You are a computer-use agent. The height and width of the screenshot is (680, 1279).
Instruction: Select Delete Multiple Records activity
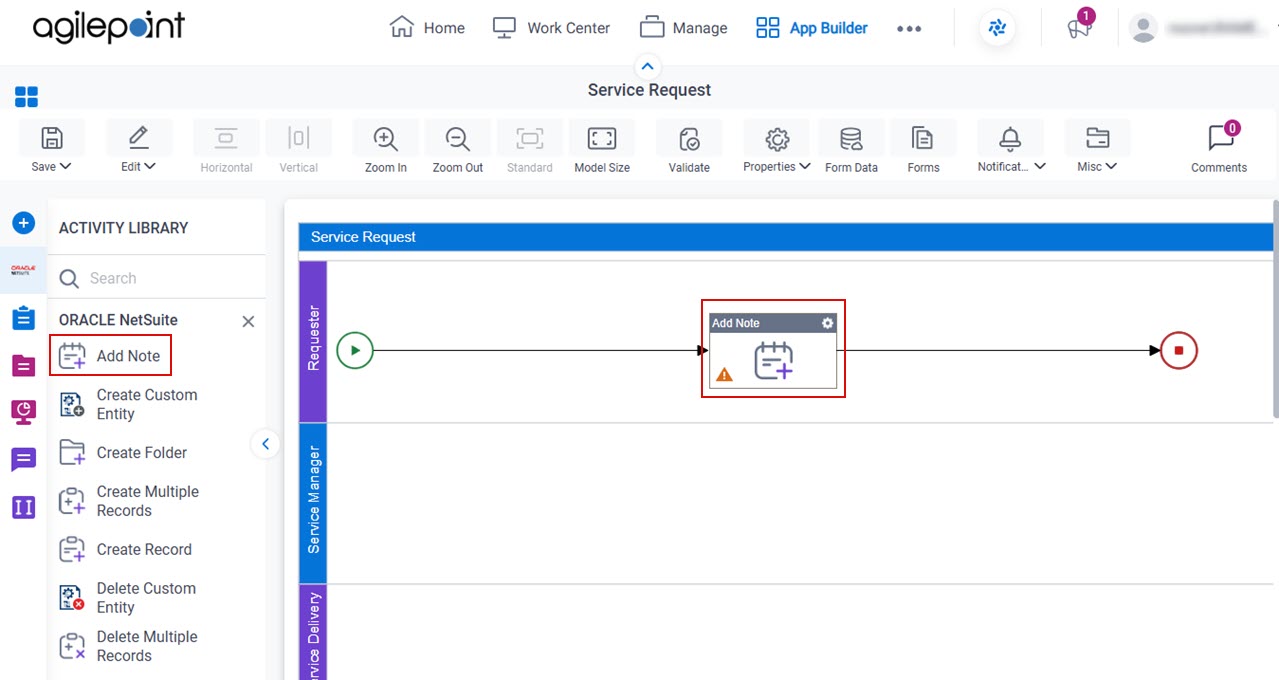tap(130, 646)
